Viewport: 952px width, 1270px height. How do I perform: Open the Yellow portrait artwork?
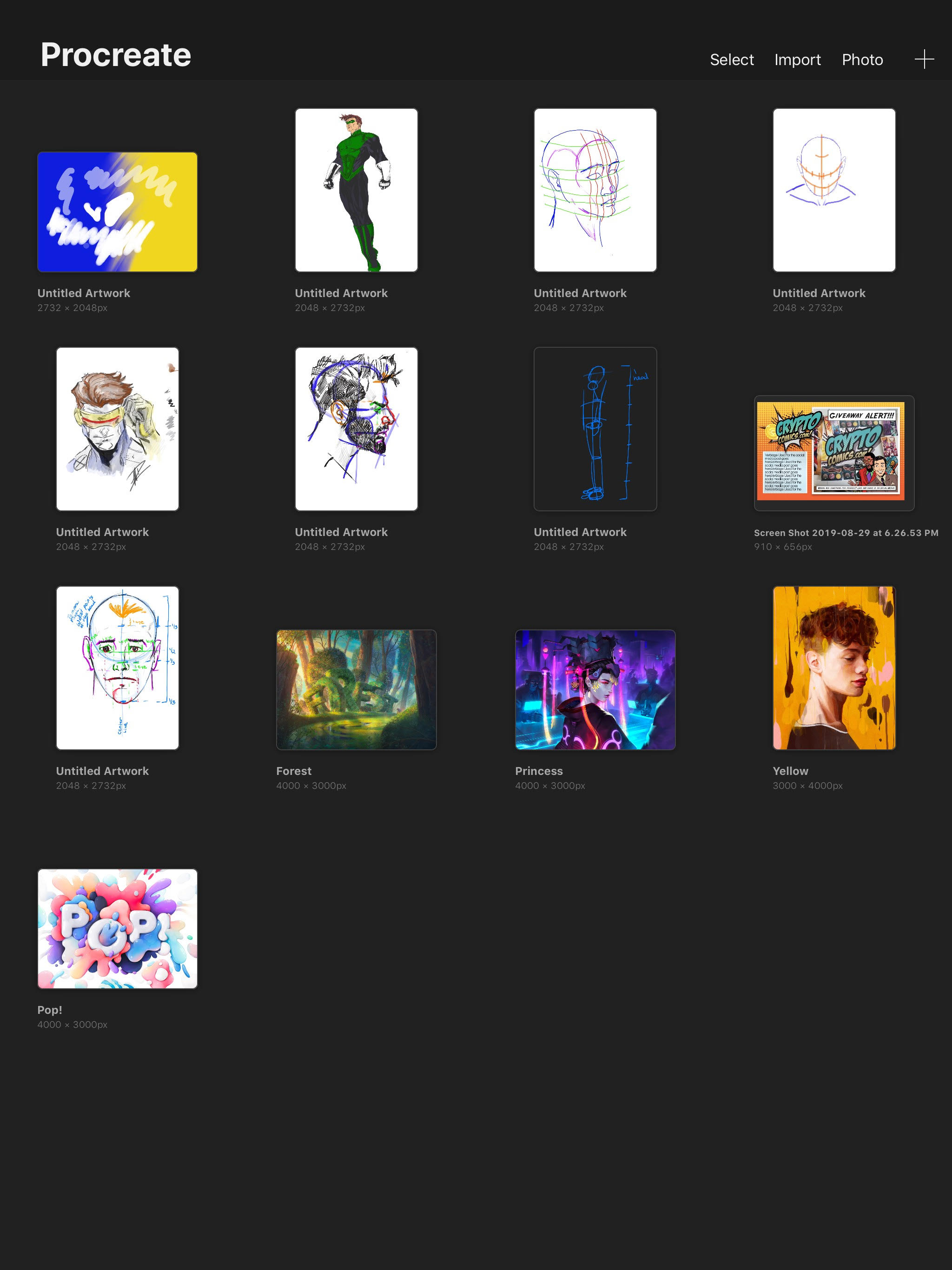[x=834, y=668]
